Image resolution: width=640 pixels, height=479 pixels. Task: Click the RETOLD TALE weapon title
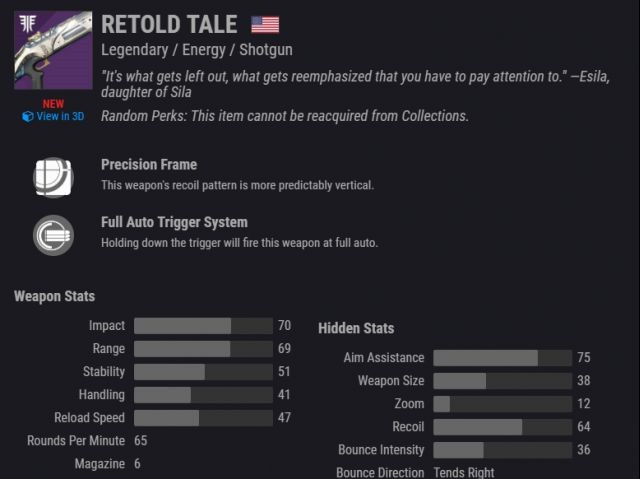point(169,24)
